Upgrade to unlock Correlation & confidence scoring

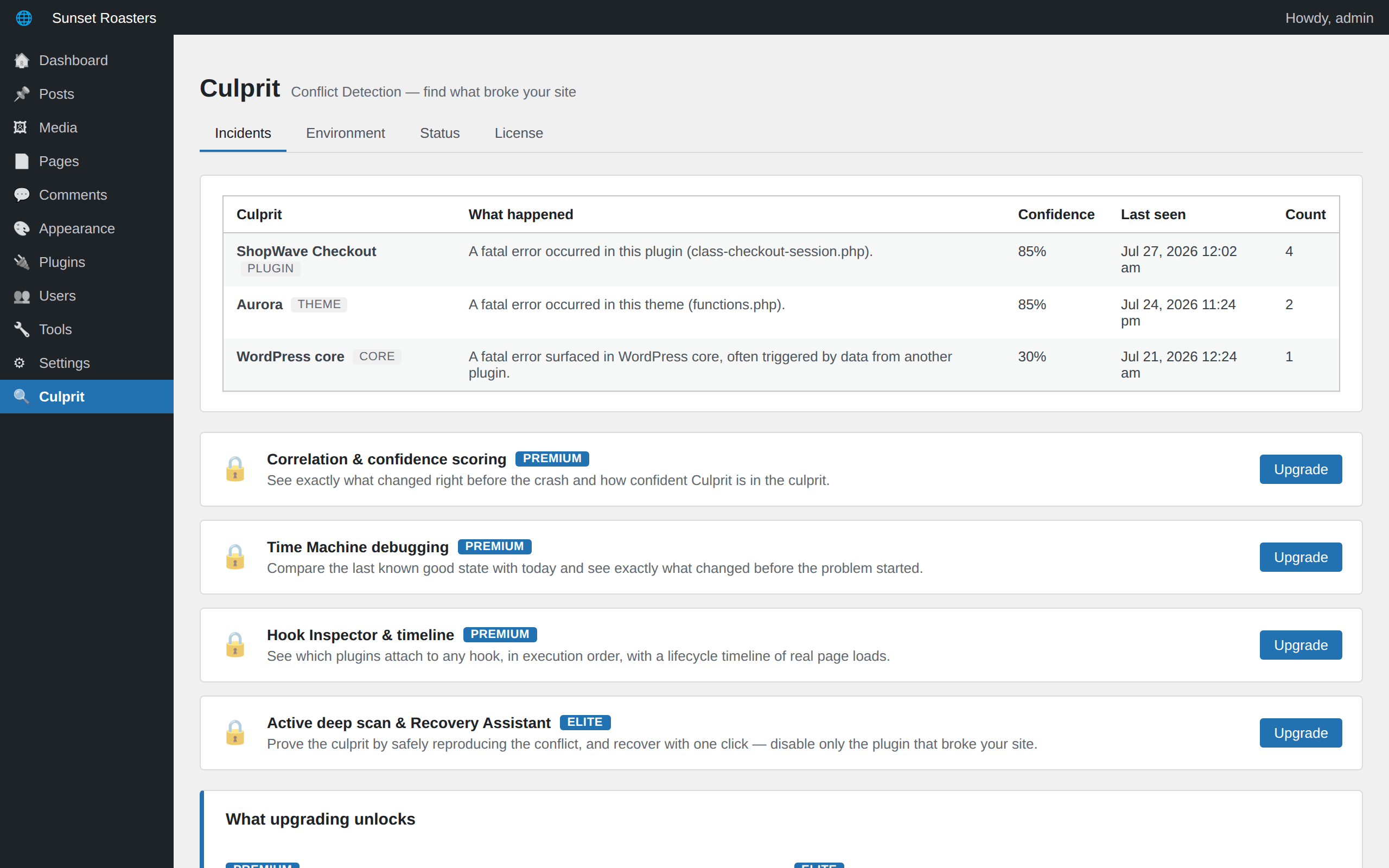tap(1301, 470)
